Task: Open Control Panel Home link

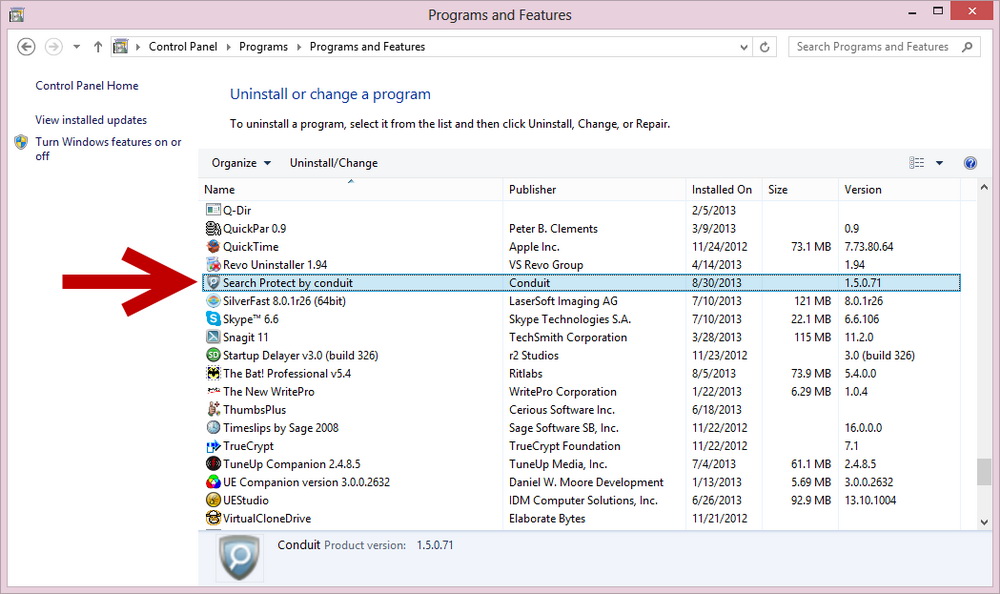Action: coord(87,85)
